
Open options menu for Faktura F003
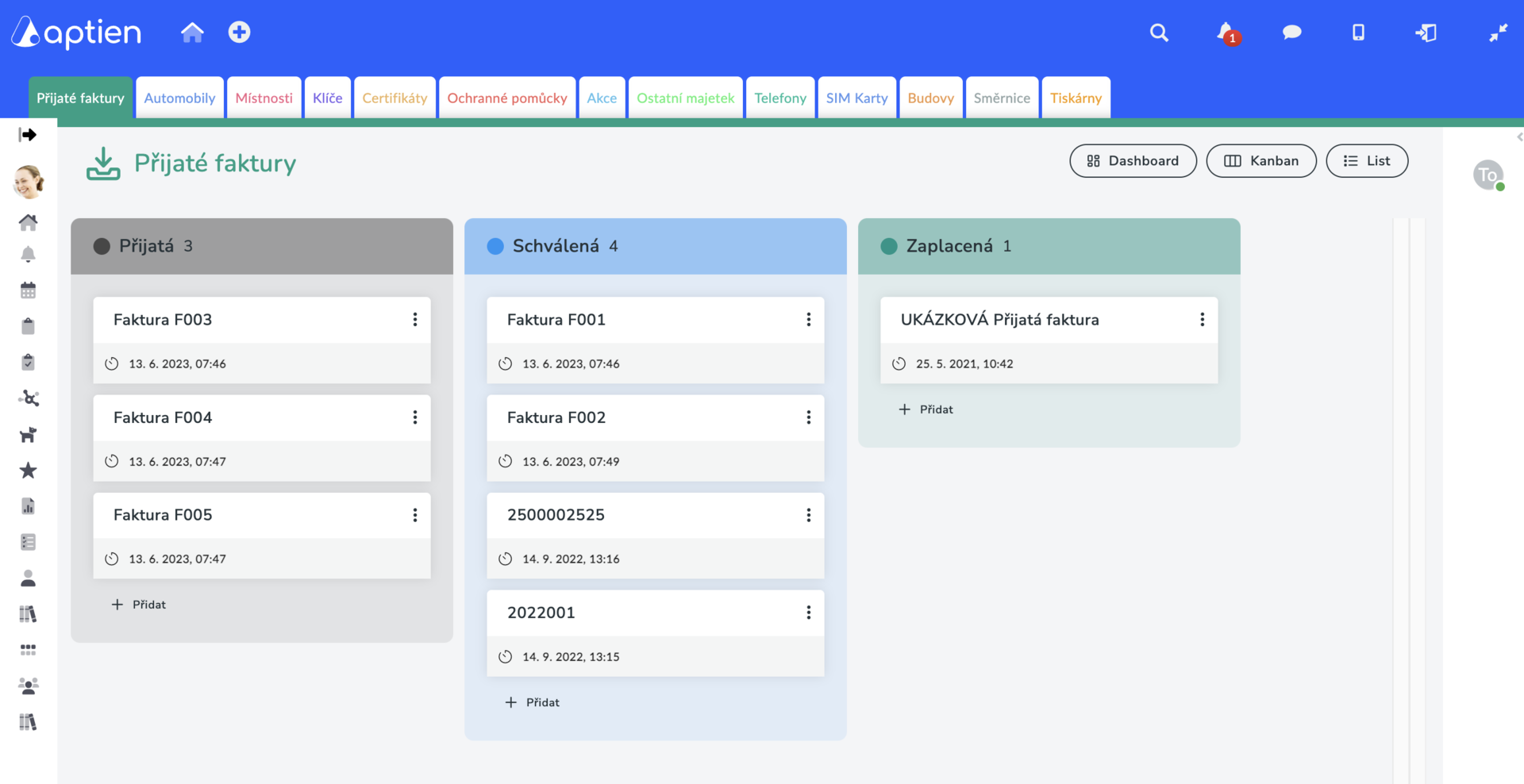(414, 319)
